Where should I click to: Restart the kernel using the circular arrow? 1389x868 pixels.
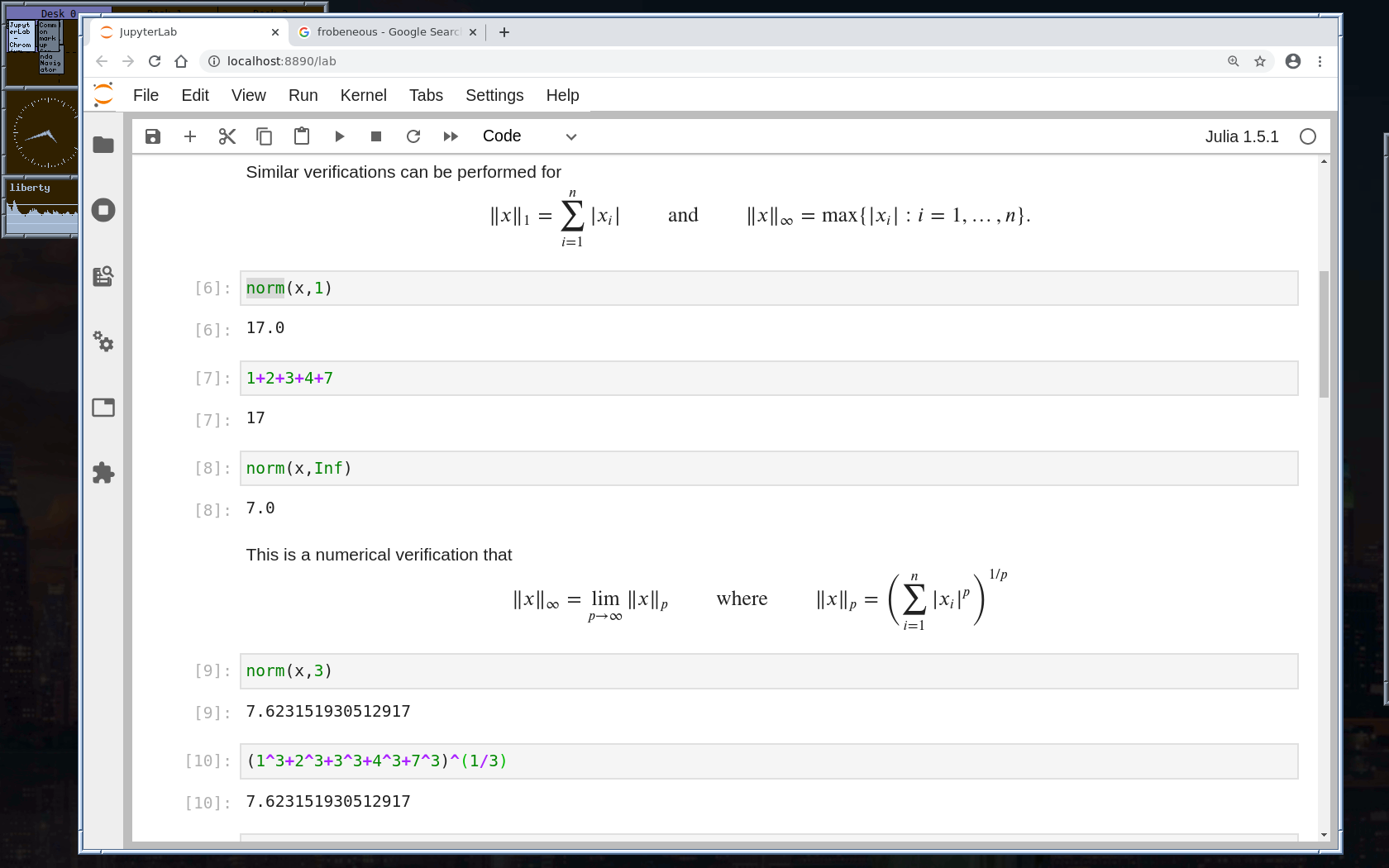click(x=413, y=136)
